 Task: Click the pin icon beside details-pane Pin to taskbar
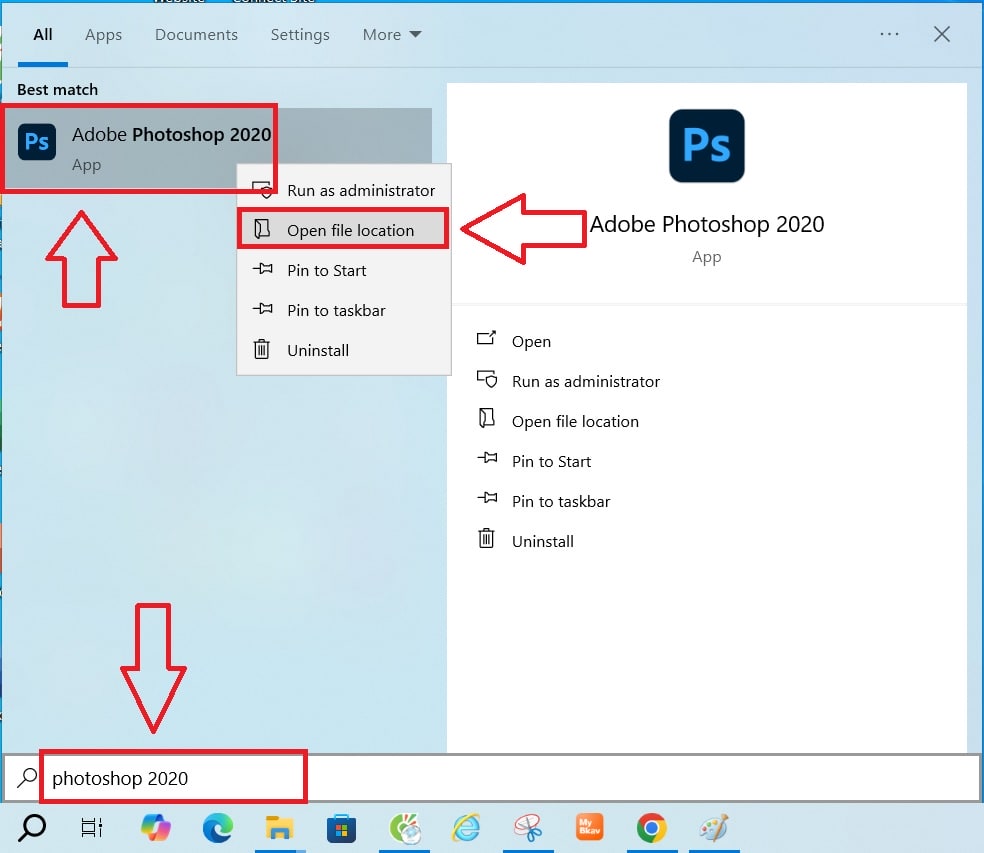coord(487,498)
